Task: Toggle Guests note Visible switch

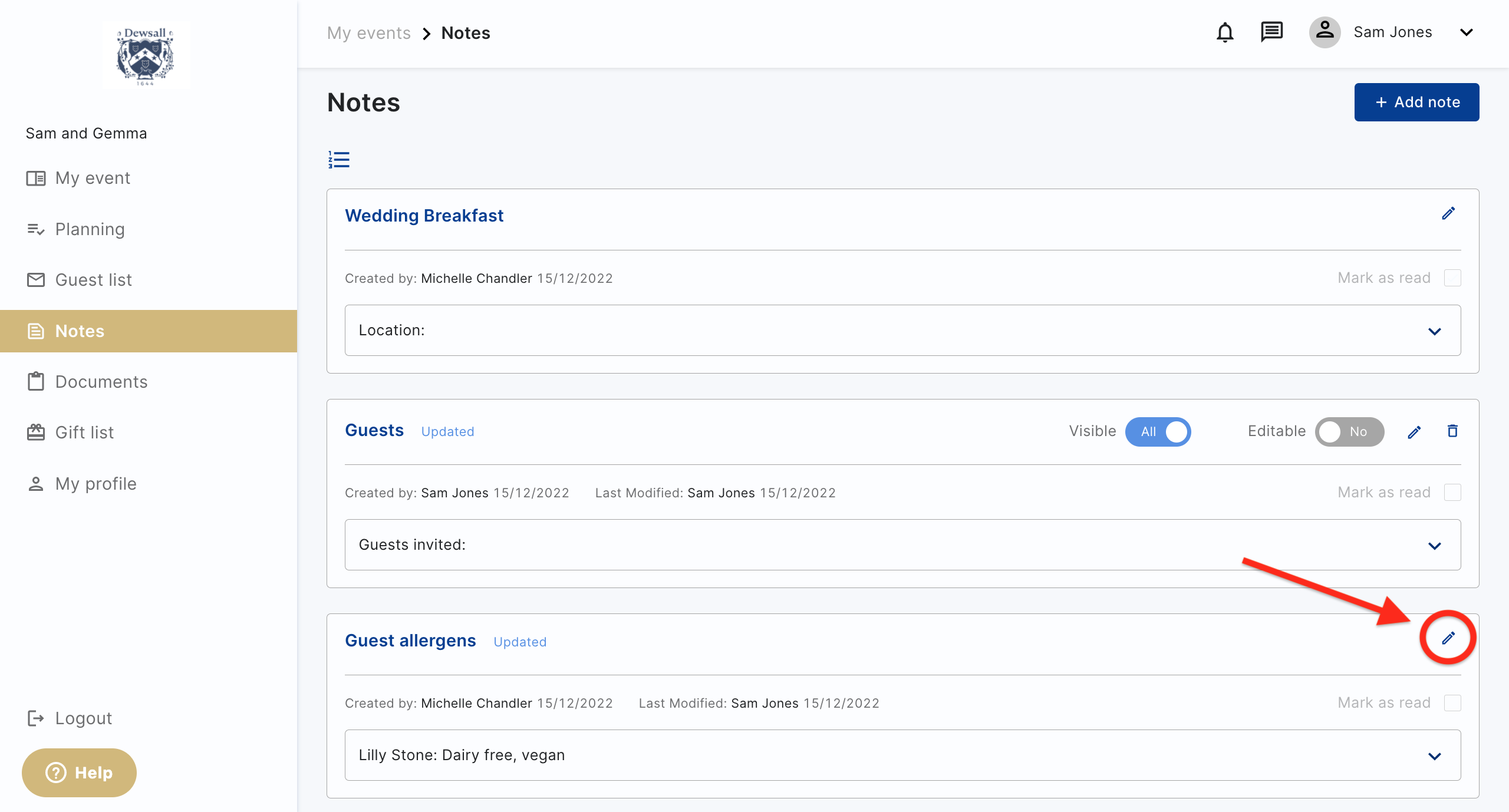Action: [x=1158, y=432]
